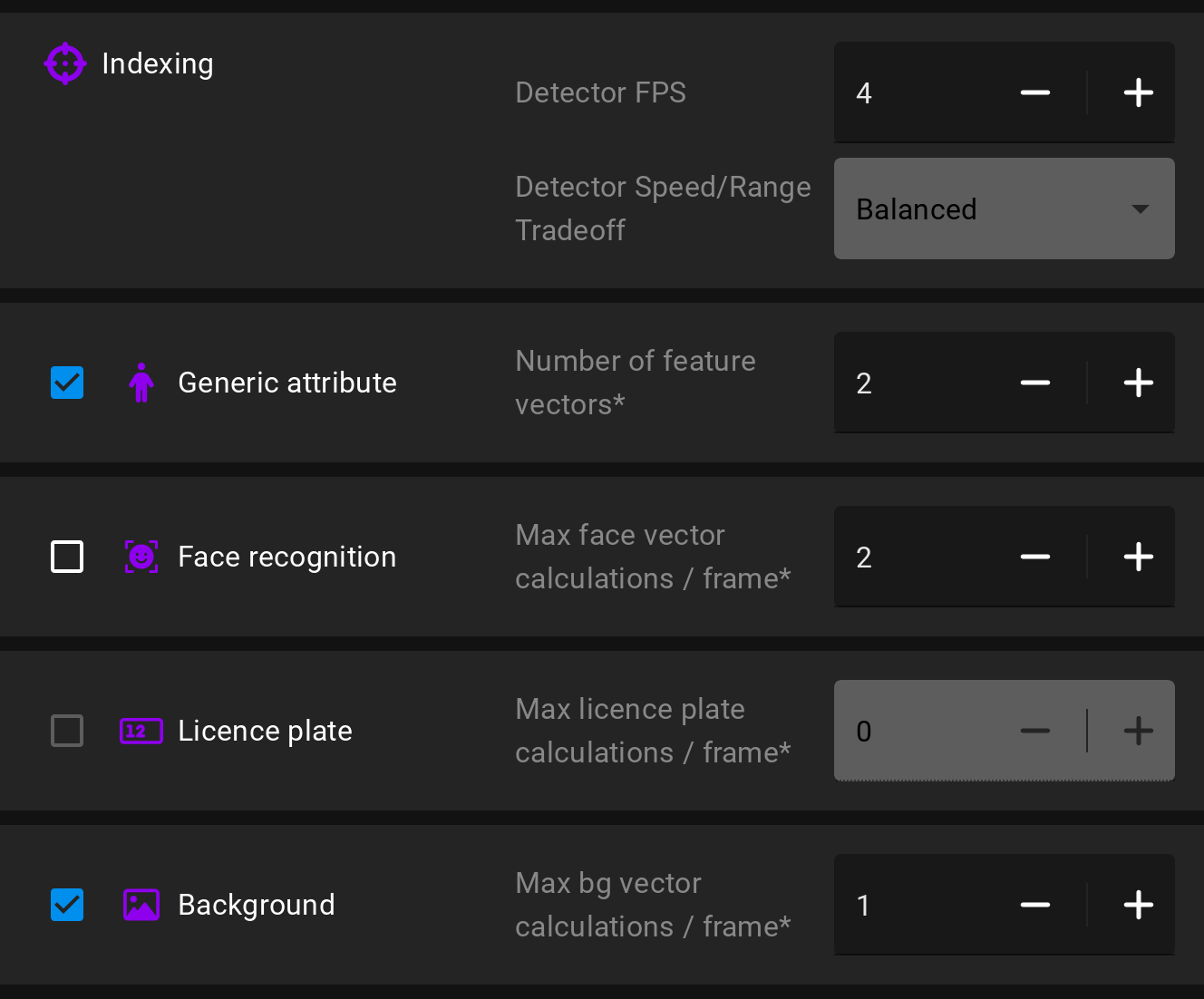Uncheck the Generic attribute checkbox
This screenshot has height=999, width=1204.
(67, 383)
